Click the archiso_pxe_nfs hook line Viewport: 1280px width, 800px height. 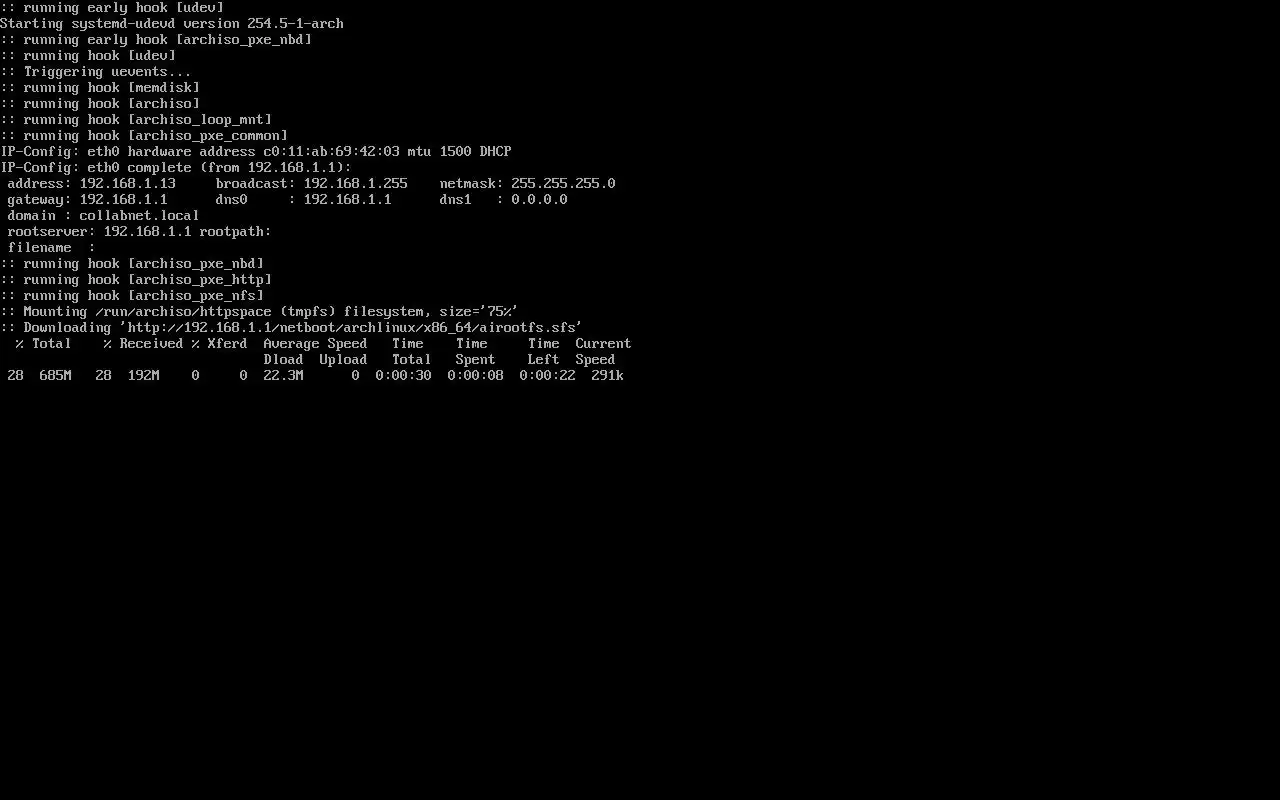pyautogui.click(x=132, y=295)
